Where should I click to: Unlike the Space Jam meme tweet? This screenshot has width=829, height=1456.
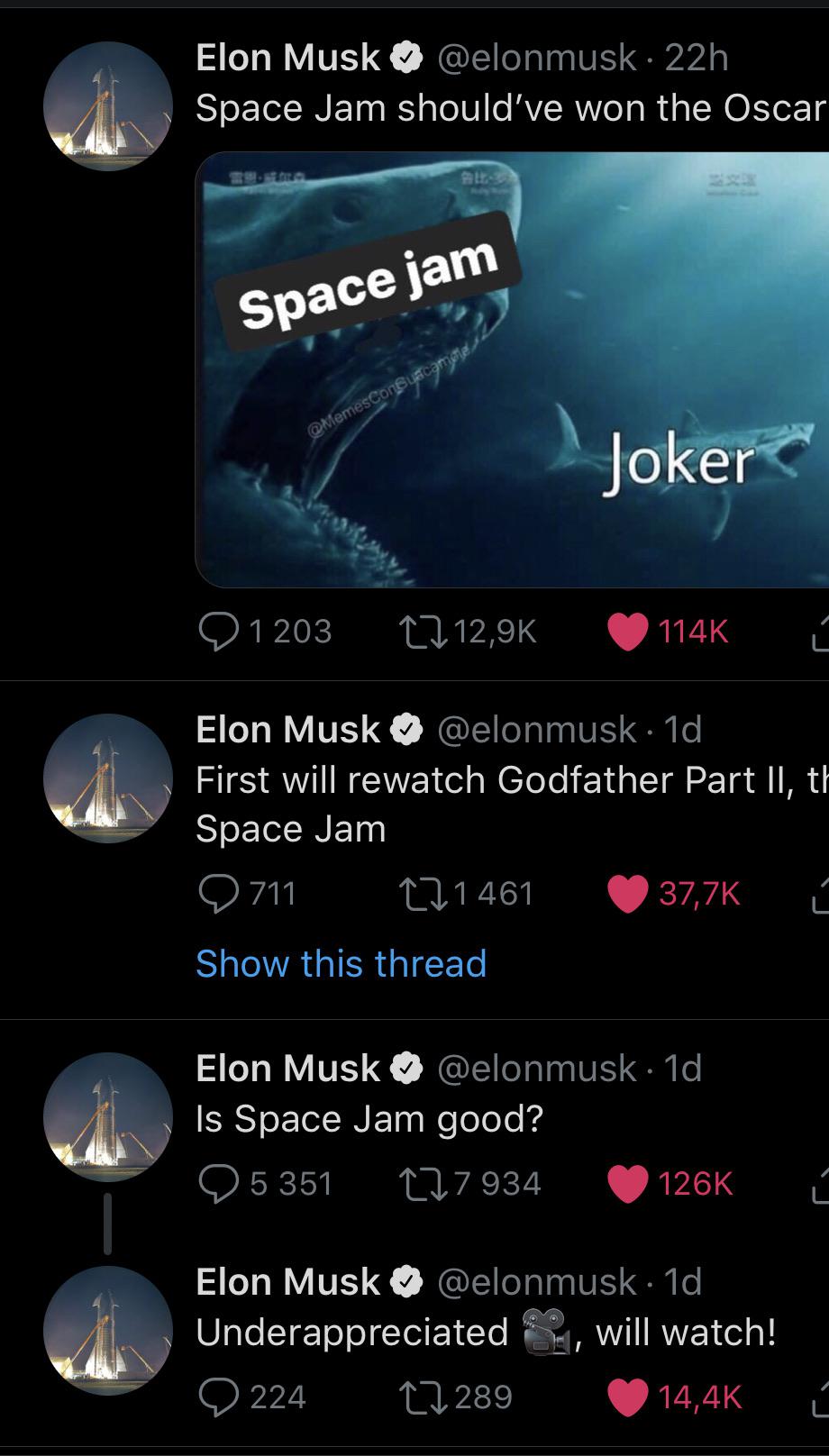[x=628, y=631]
